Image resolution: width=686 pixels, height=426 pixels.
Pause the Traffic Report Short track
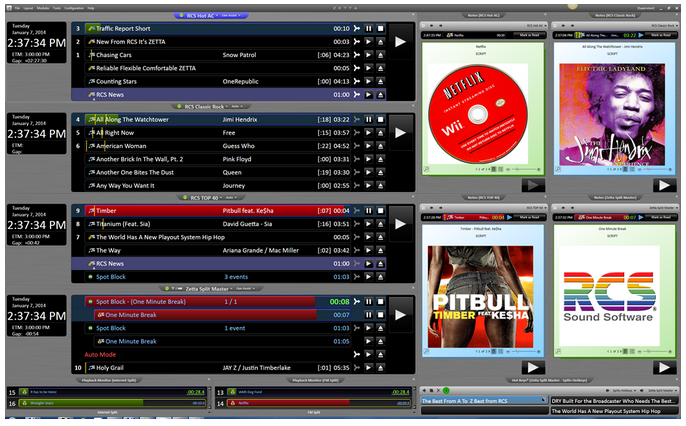pos(368,29)
